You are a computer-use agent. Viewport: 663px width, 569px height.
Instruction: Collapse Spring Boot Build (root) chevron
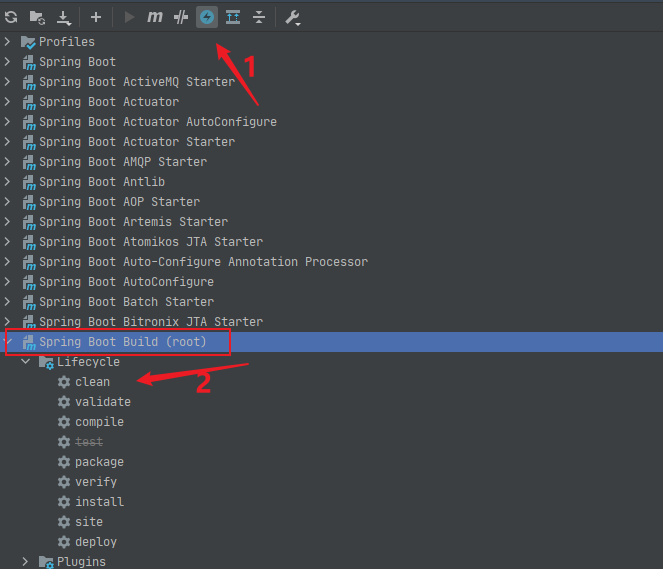tap(8, 342)
